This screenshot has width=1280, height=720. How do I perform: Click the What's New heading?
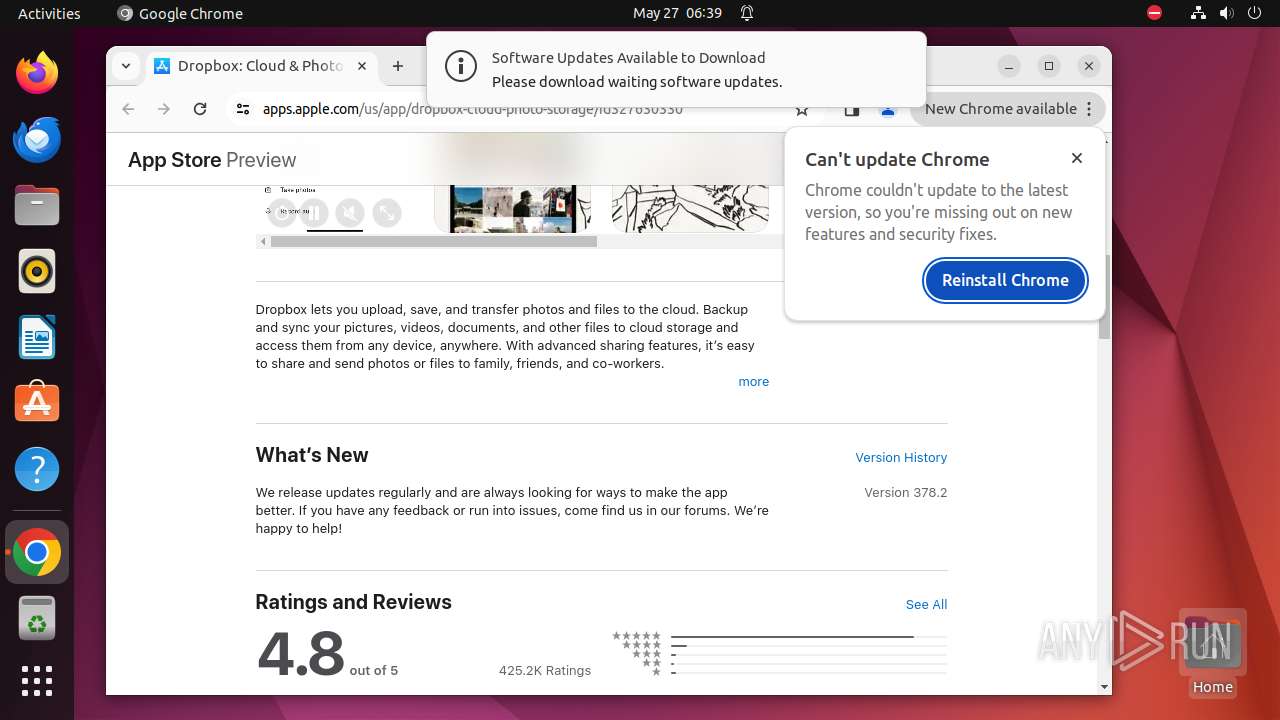pos(311,455)
